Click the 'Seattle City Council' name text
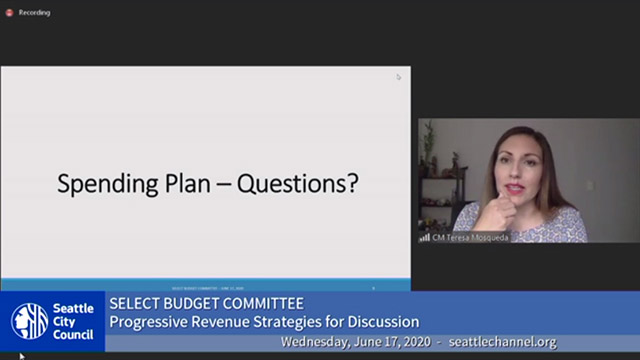640x360 pixels. (x=73, y=322)
